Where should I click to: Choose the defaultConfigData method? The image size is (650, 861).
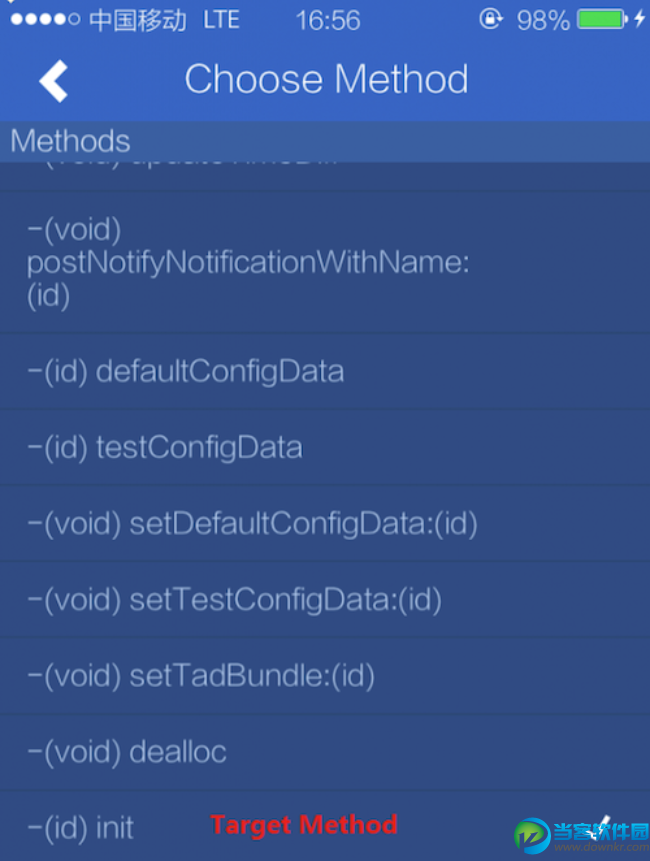186,372
